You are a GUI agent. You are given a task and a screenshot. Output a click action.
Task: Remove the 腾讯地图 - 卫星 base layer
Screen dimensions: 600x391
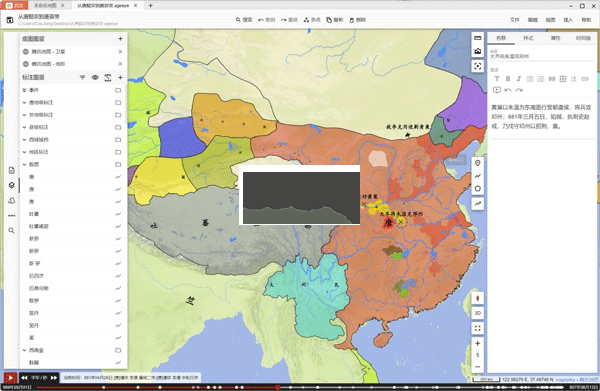(x=120, y=51)
